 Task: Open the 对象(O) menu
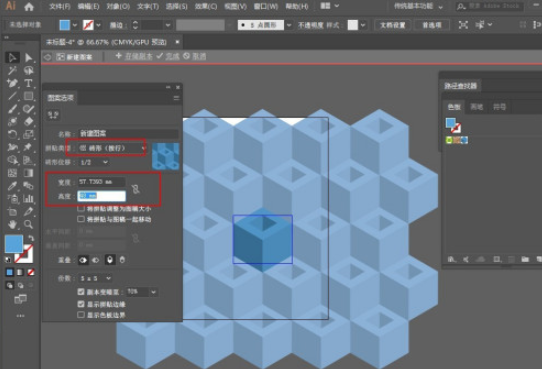pyautogui.click(x=118, y=7)
